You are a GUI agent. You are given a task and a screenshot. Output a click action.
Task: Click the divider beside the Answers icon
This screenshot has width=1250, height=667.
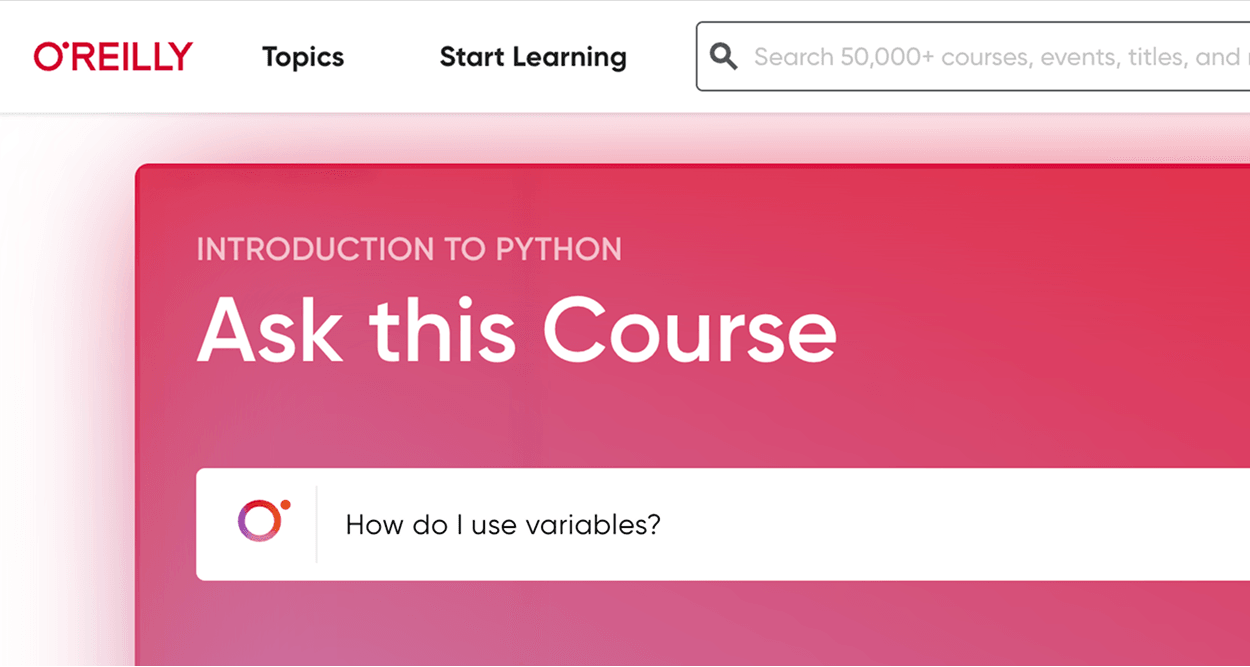pos(317,524)
